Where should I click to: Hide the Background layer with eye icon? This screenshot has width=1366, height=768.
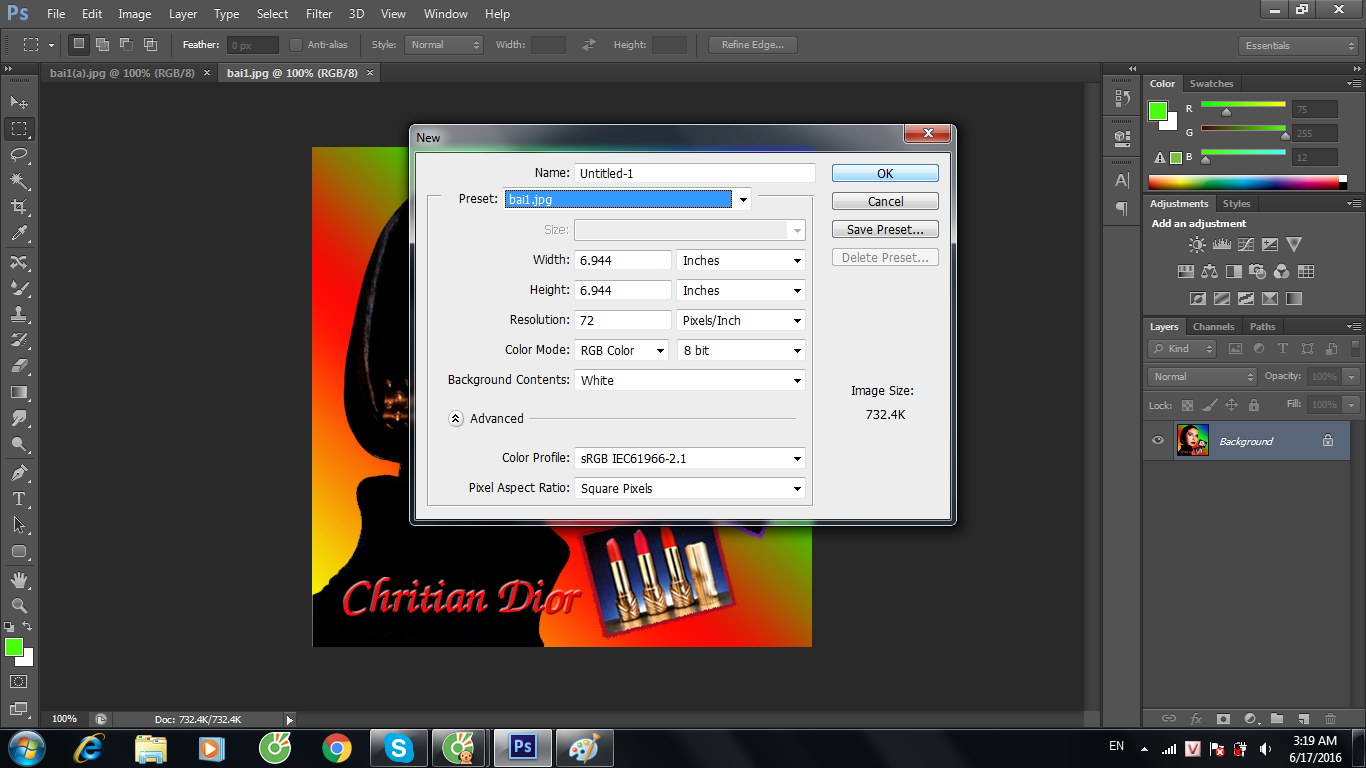coord(1158,440)
